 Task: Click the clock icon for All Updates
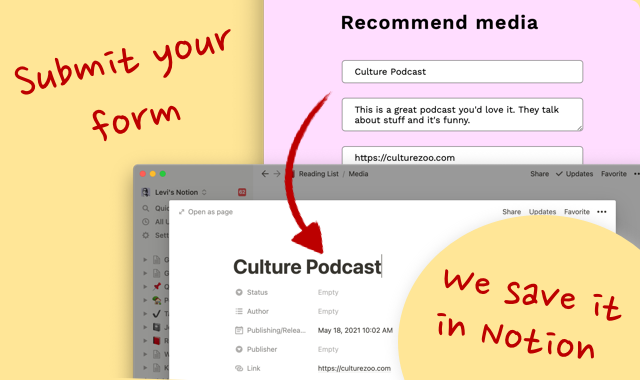click(x=146, y=222)
